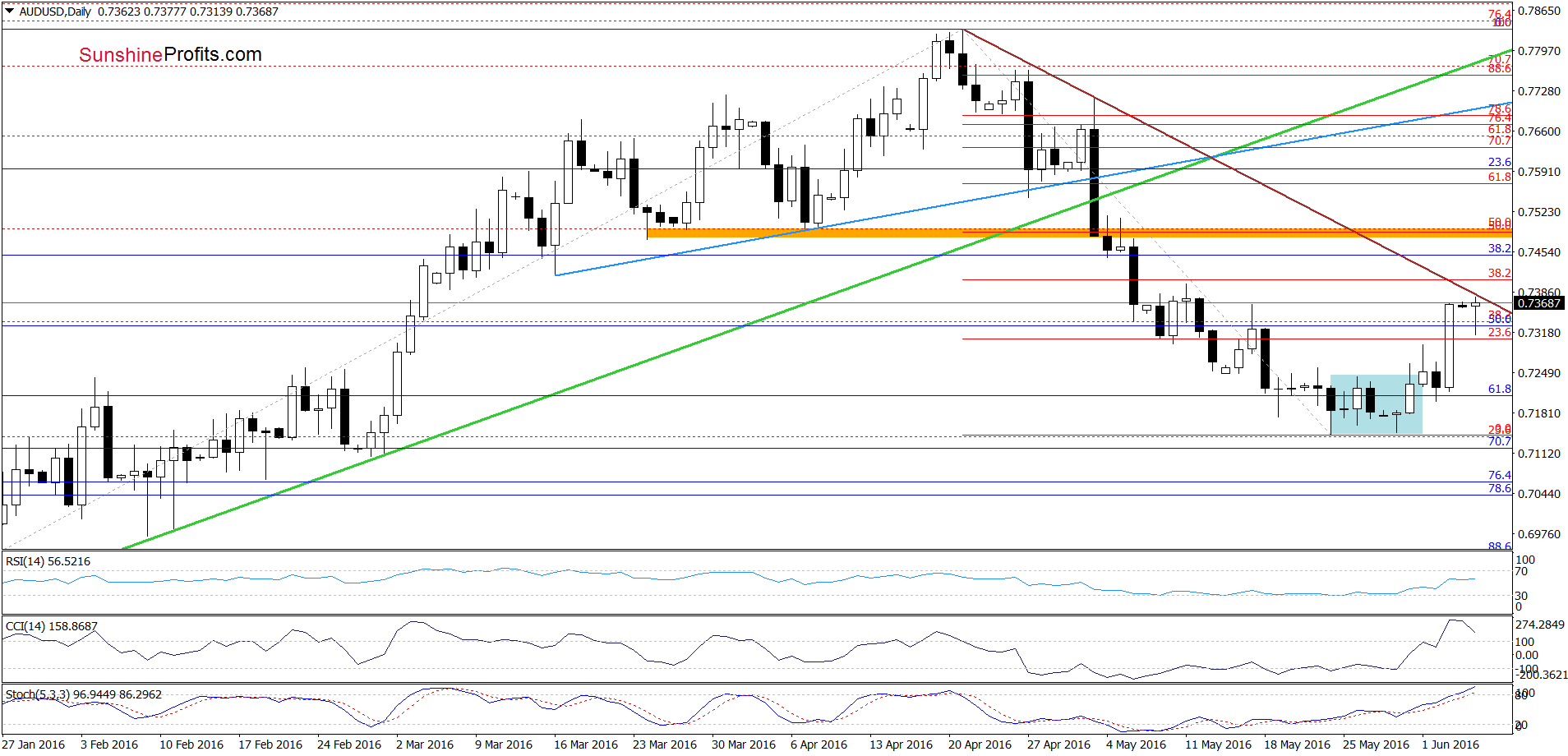Click the current price tag 0.73687
Image resolution: width=1568 pixels, height=756 pixels.
pos(1538,303)
